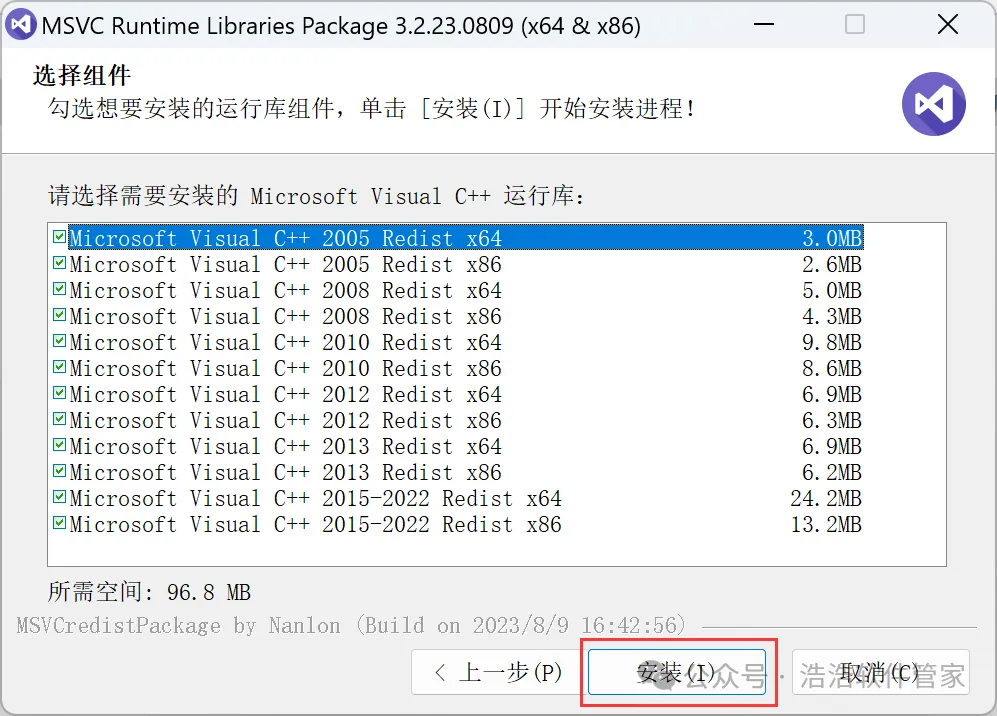The width and height of the screenshot is (997, 716).
Task: Uncheck the Visual C++ 2012 Redist x64 checkbox
Action: pyautogui.click(x=59, y=394)
